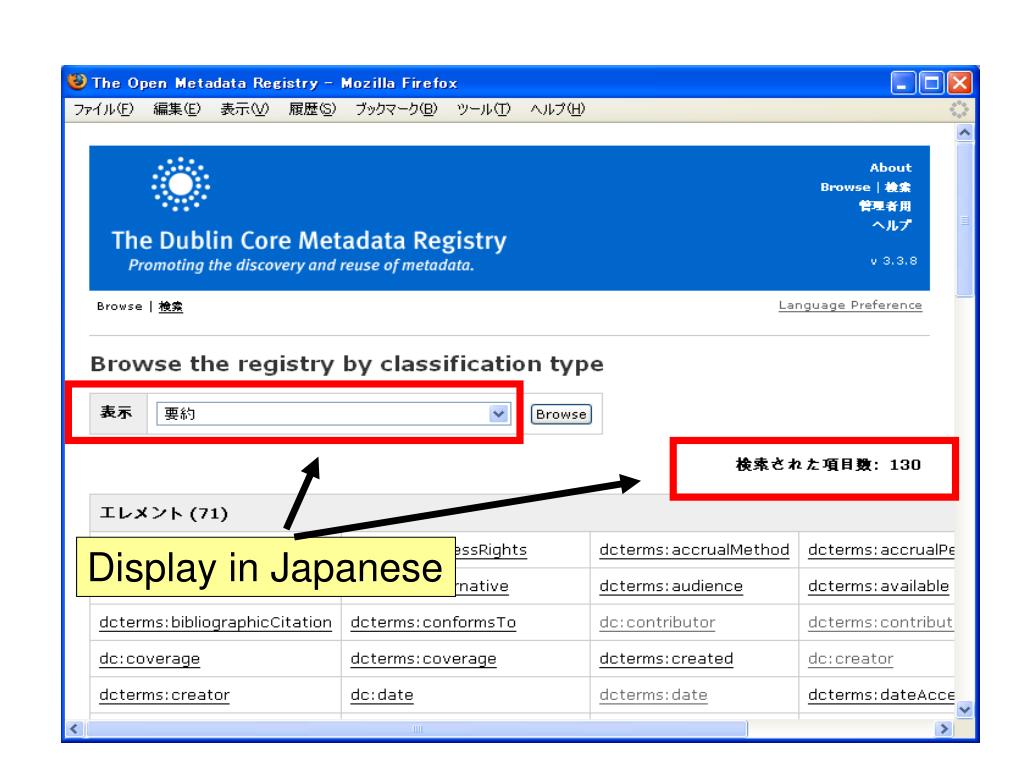The image size is (1024, 768).
Task: Close the Firefox window
Action: (960, 83)
